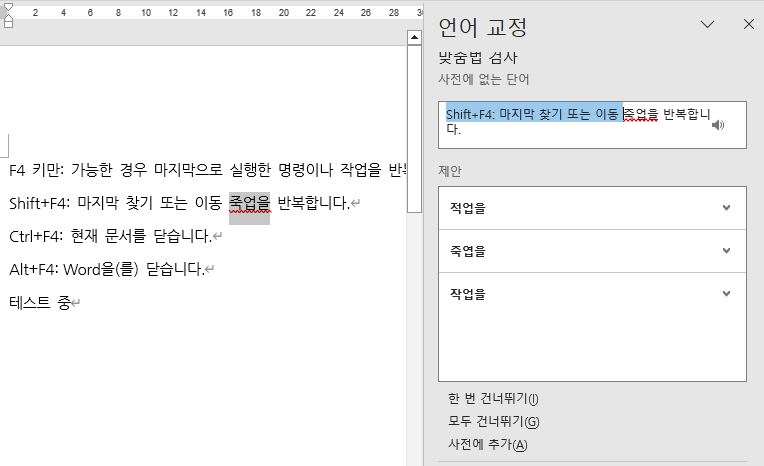Click the 제안 label
This screenshot has height=466, width=764.
coord(450,171)
